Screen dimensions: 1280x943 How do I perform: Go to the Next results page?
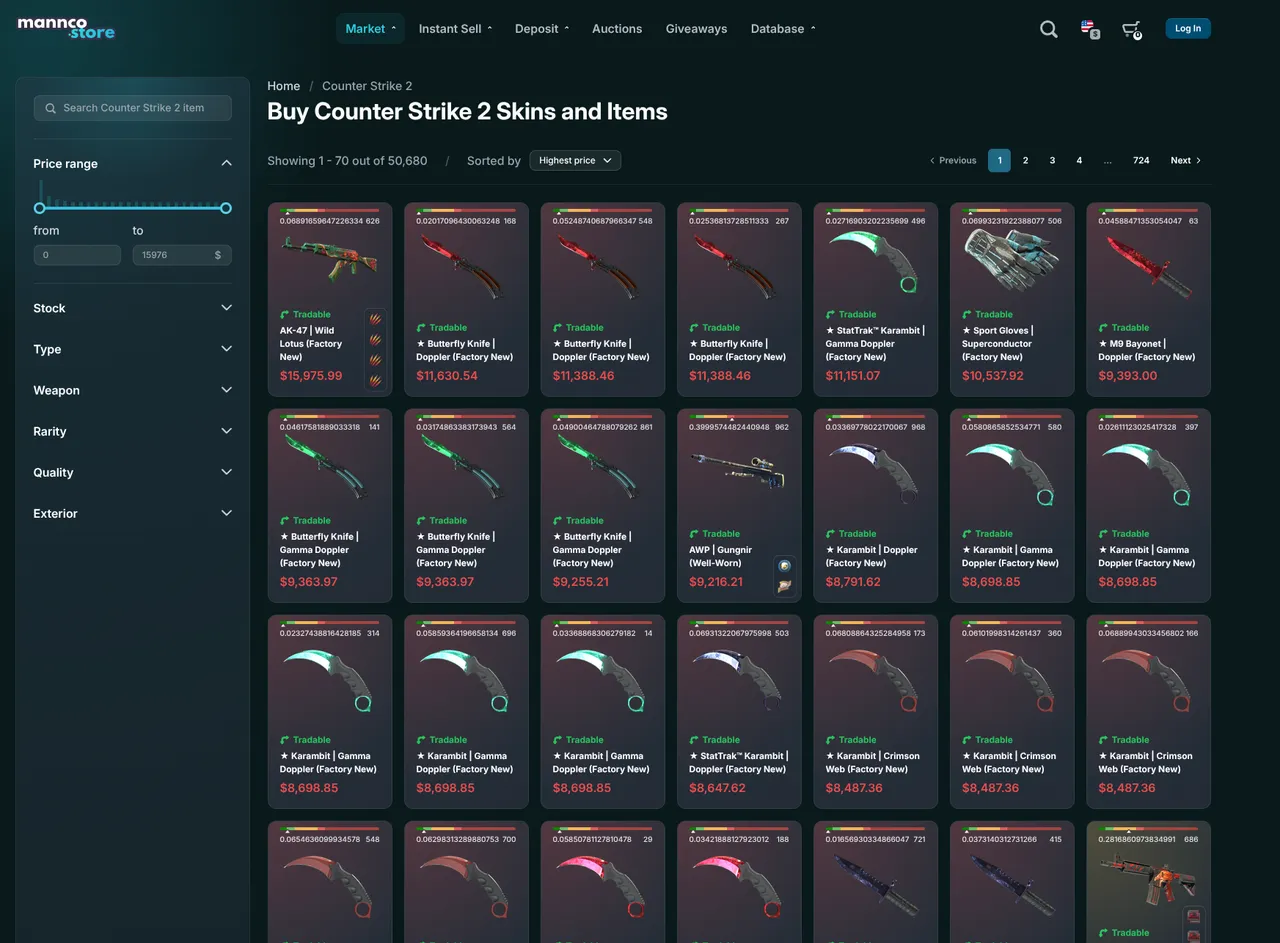point(1186,160)
